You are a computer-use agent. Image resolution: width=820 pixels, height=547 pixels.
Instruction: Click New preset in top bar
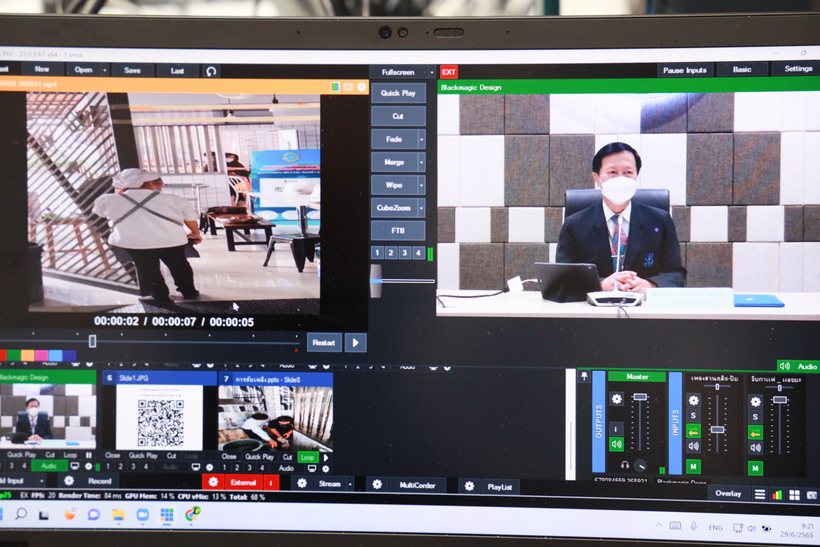point(42,69)
